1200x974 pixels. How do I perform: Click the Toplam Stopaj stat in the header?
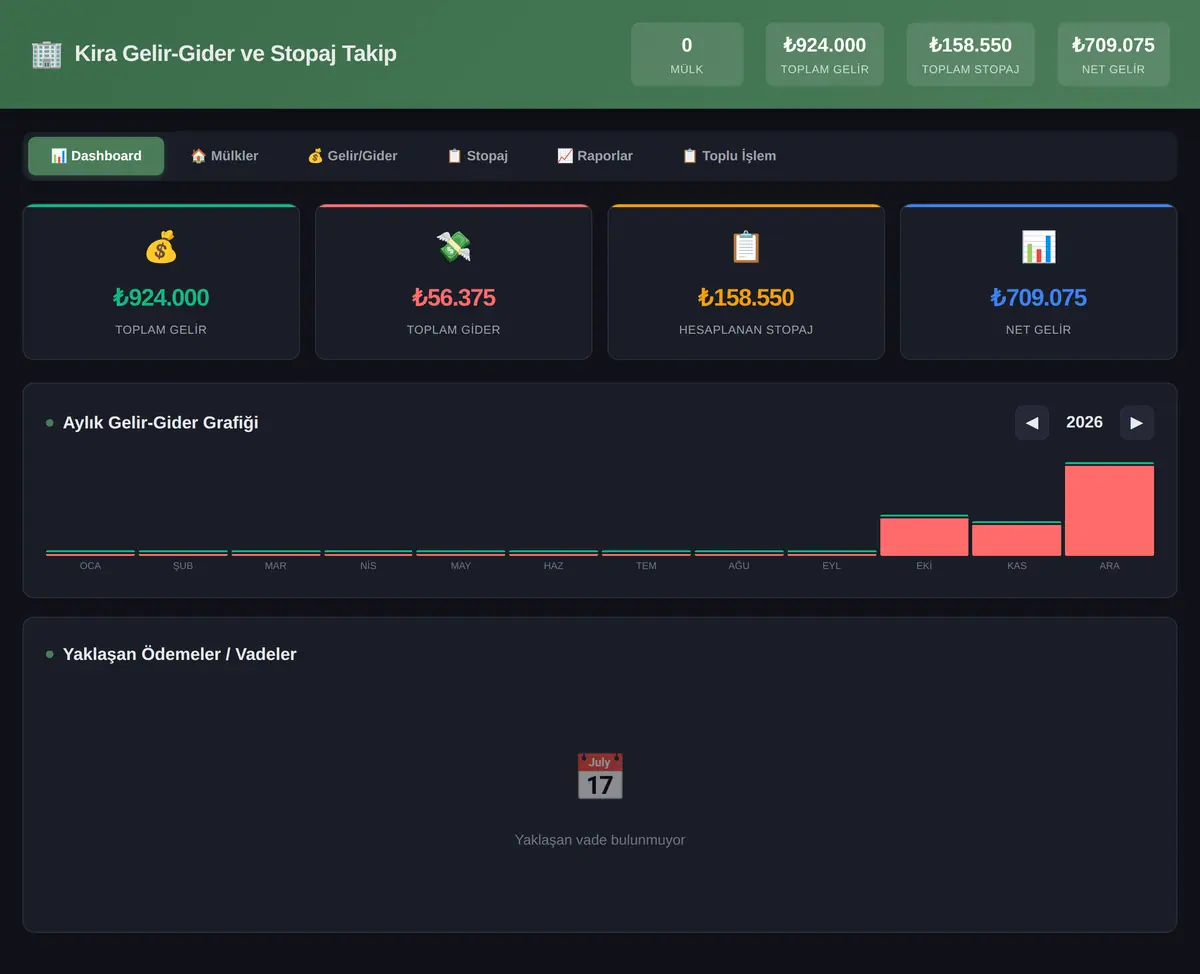(970, 54)
